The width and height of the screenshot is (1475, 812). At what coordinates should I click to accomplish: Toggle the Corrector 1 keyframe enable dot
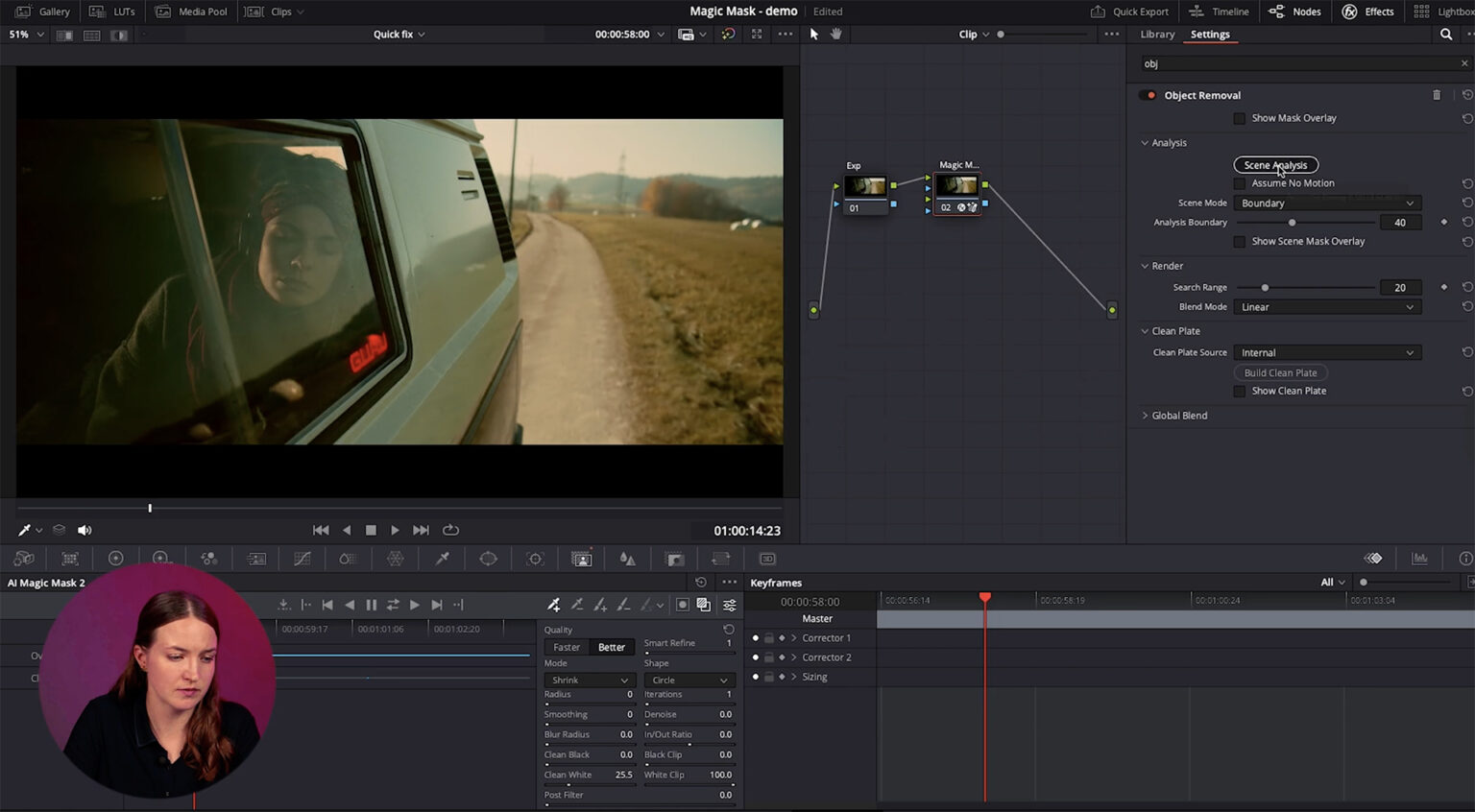click(x=755, y=638)
